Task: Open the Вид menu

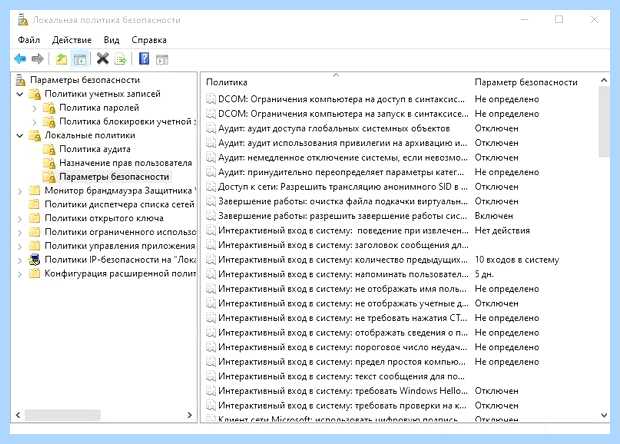Action: pyautogui.click(x=112, y=40)
